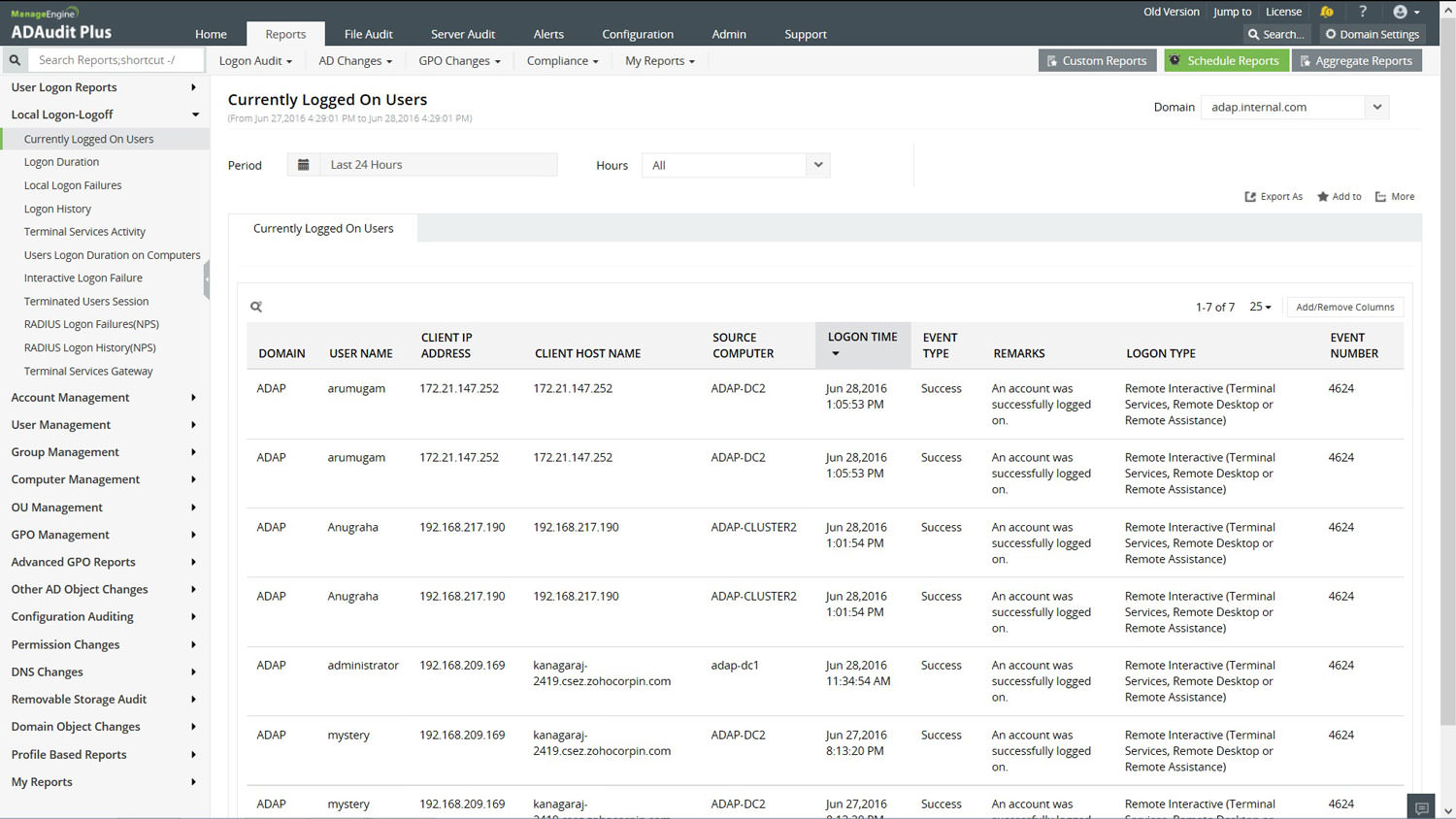Click the Add/Remove Columns button
This screenshot has width=1456, height=819.
tap(1344, 308)
